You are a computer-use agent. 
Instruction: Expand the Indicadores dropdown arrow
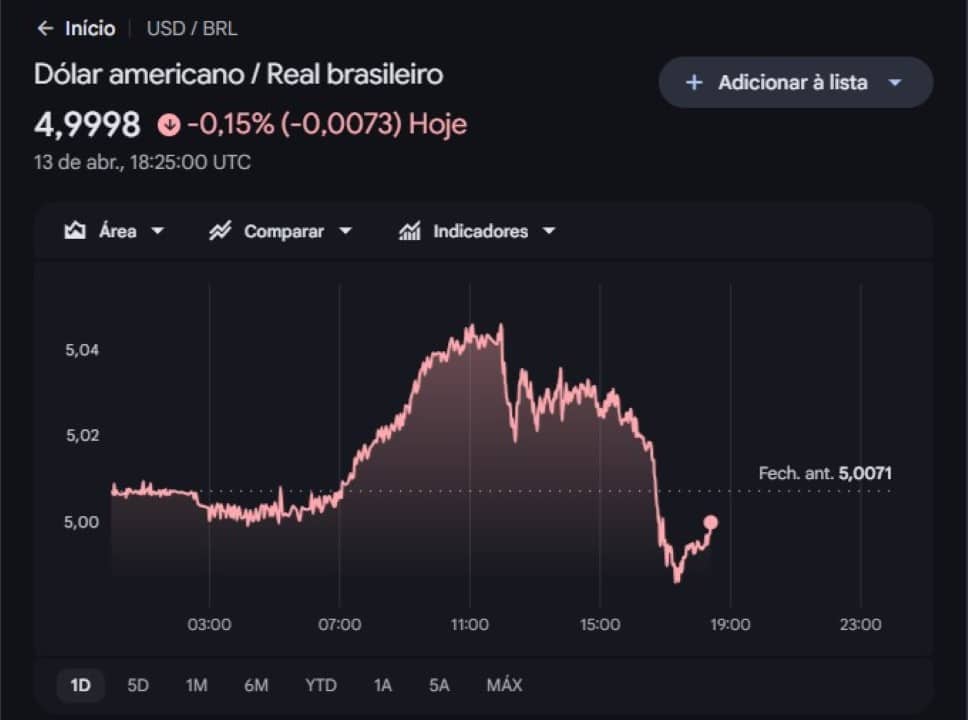point(549,231)
